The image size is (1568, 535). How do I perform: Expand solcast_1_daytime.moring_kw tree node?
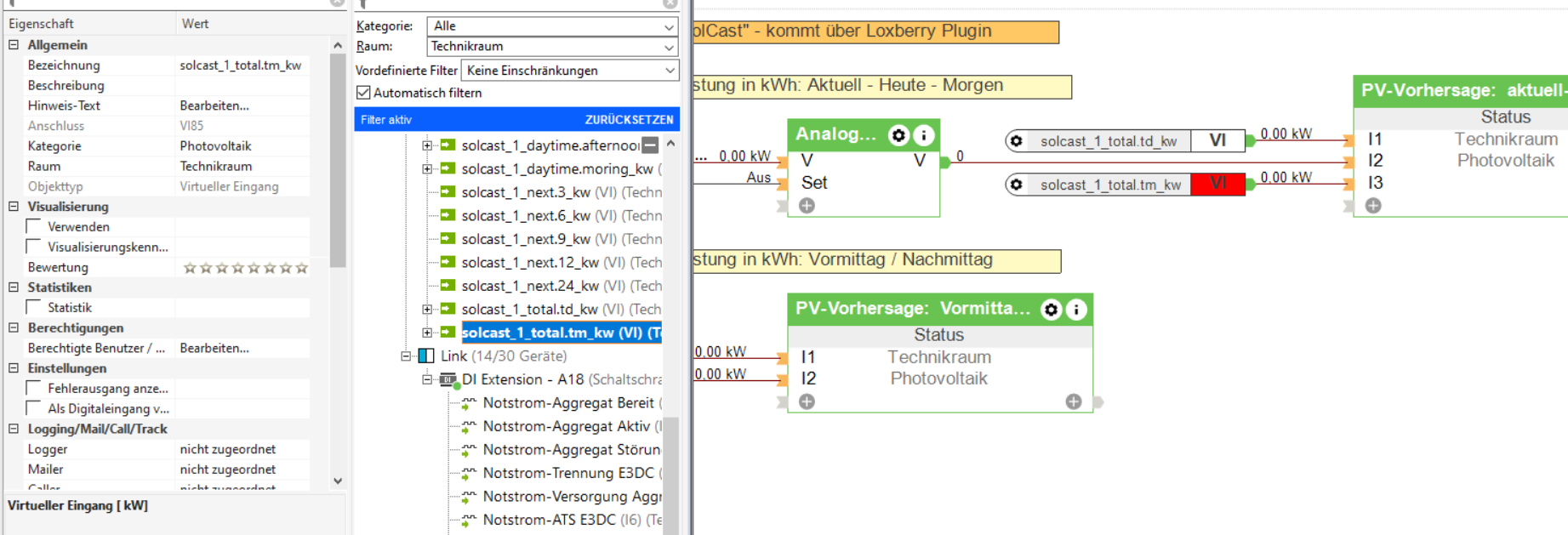click(427, 168)
